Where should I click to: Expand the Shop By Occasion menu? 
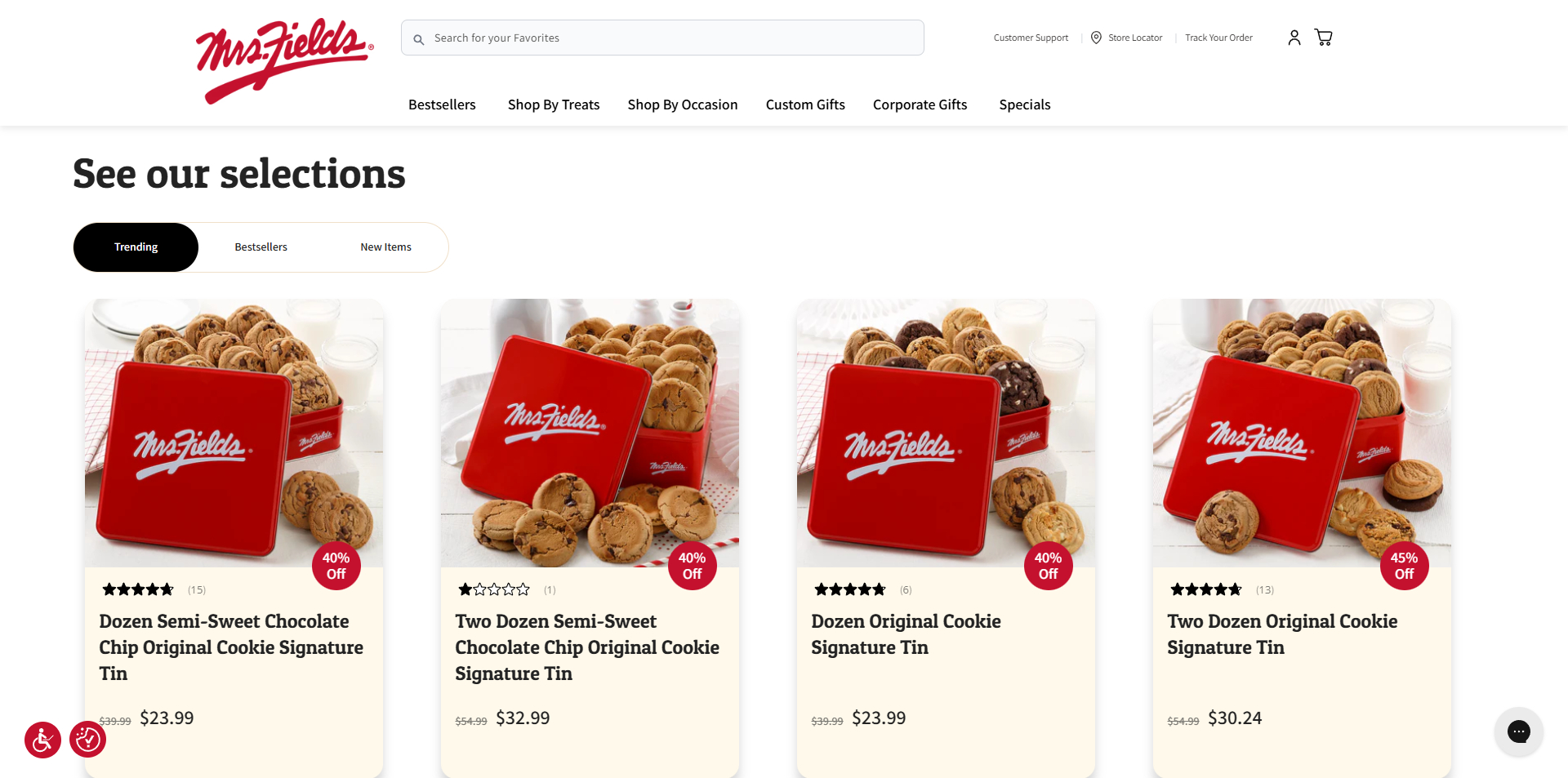pos(682,104)
